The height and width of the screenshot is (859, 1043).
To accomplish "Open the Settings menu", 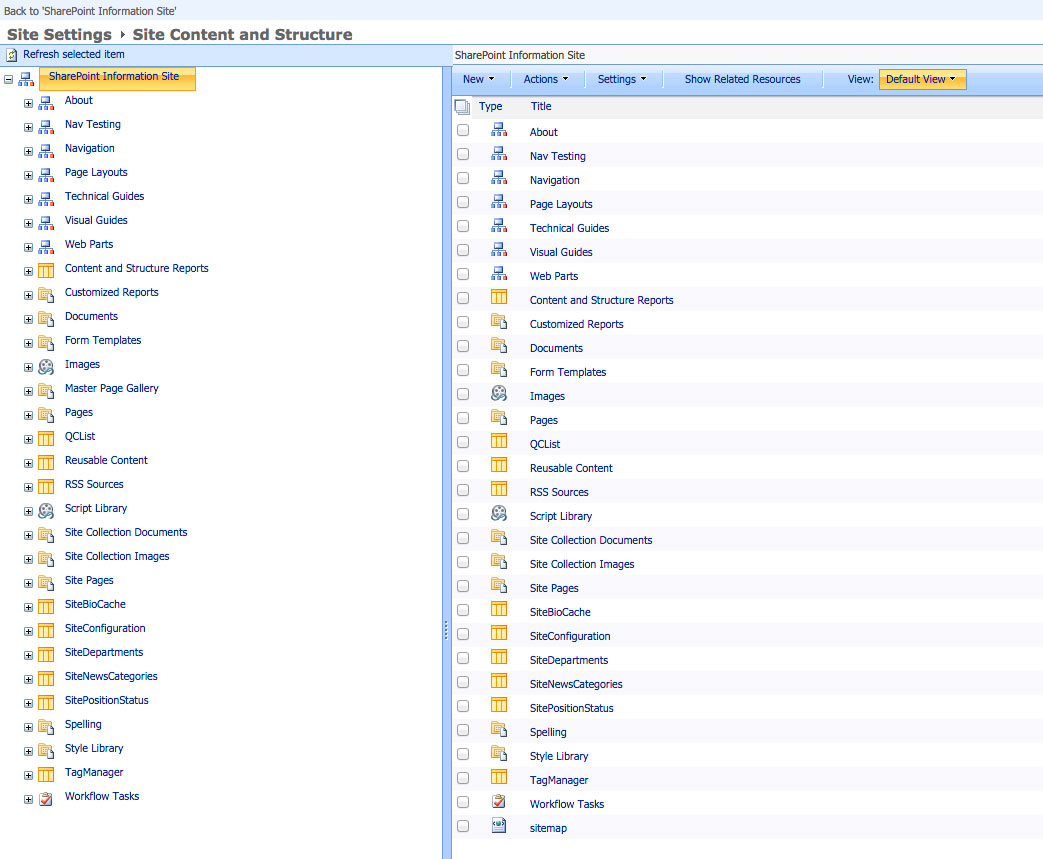I will click(x=622, y=79).
